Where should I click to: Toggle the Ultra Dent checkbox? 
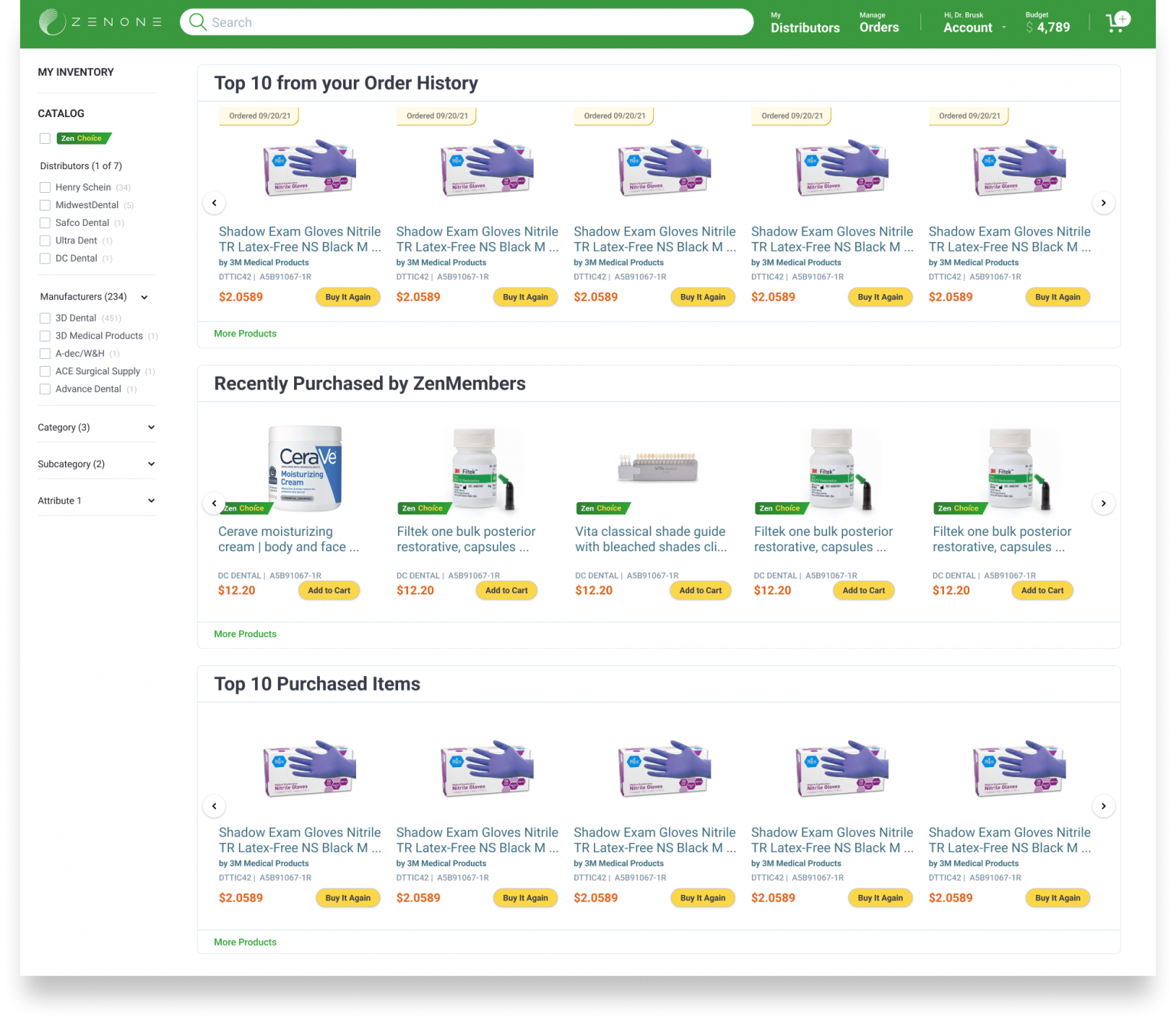[45, 240]
